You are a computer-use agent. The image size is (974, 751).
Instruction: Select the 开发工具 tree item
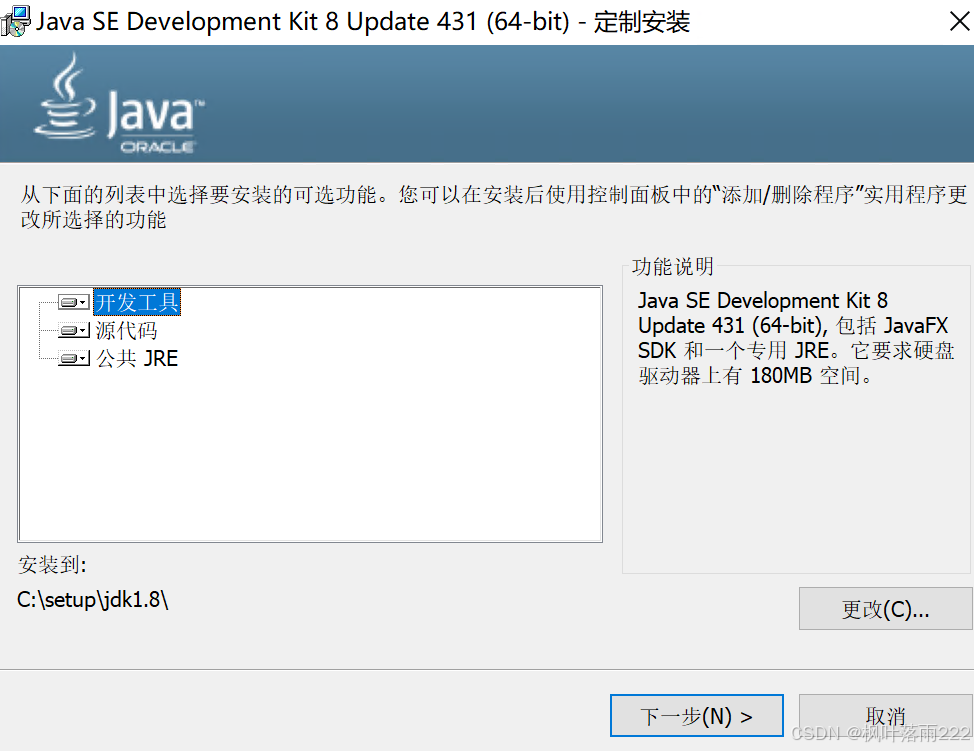pyautogui.click(x=137, y=303)
